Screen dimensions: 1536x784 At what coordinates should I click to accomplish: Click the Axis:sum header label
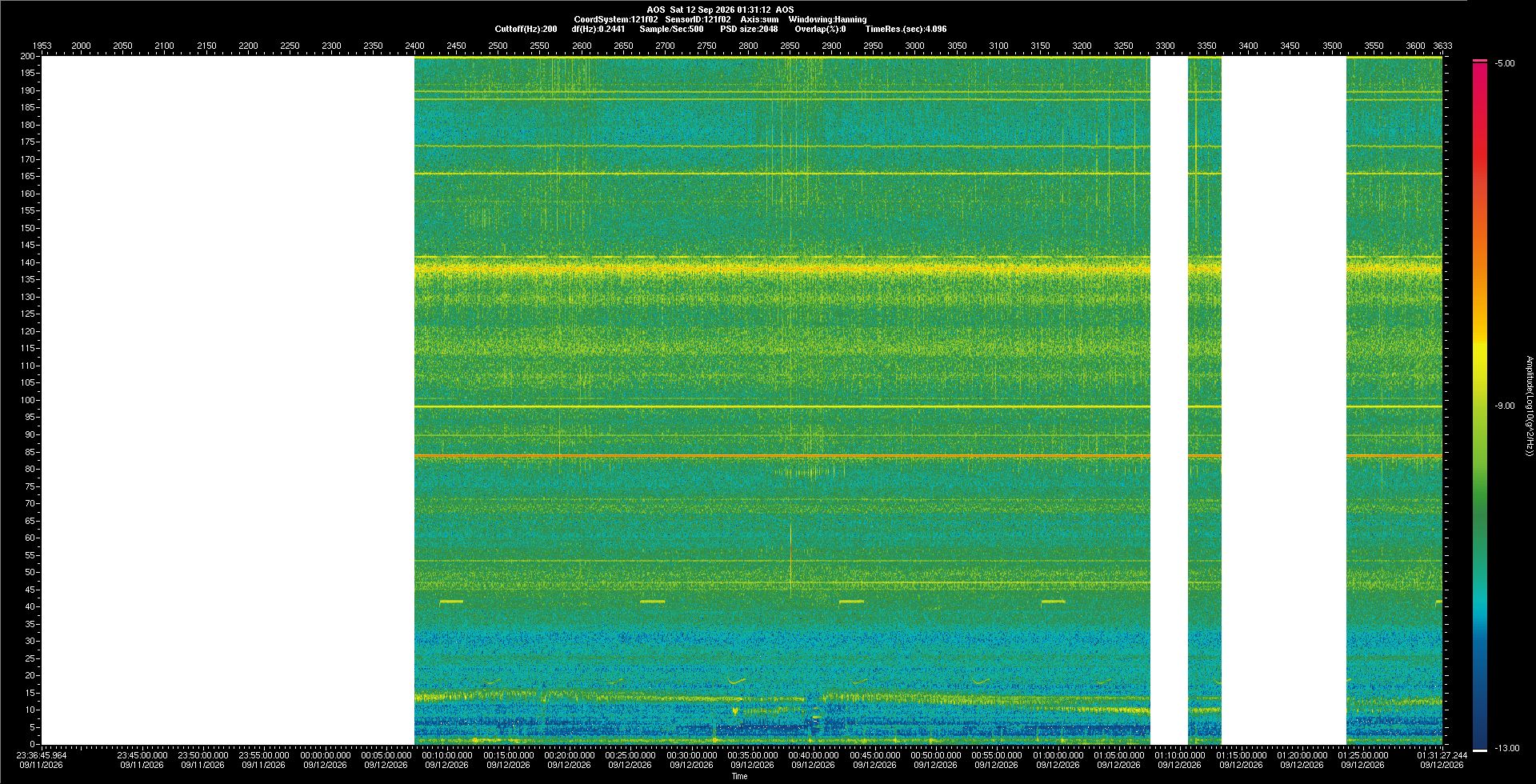759,19
